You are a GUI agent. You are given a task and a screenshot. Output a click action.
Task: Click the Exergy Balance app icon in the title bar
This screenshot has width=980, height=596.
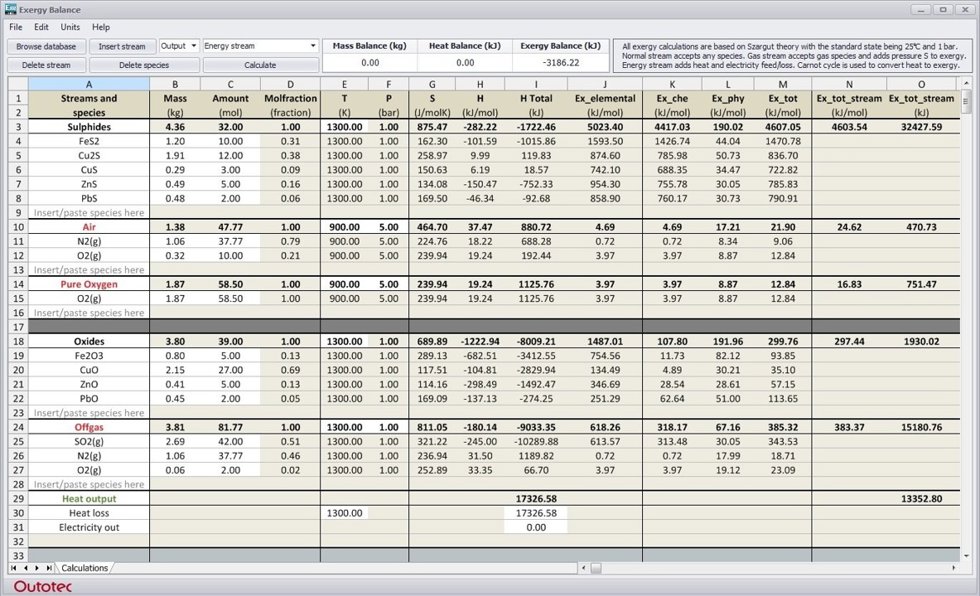(x=11, y=9)
